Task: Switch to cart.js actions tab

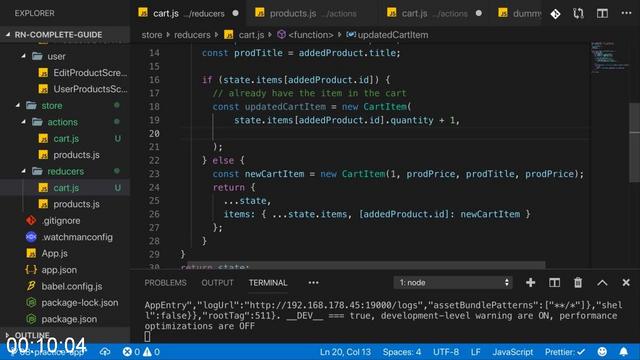Action: pyautogui.click(x=434, y=13)
